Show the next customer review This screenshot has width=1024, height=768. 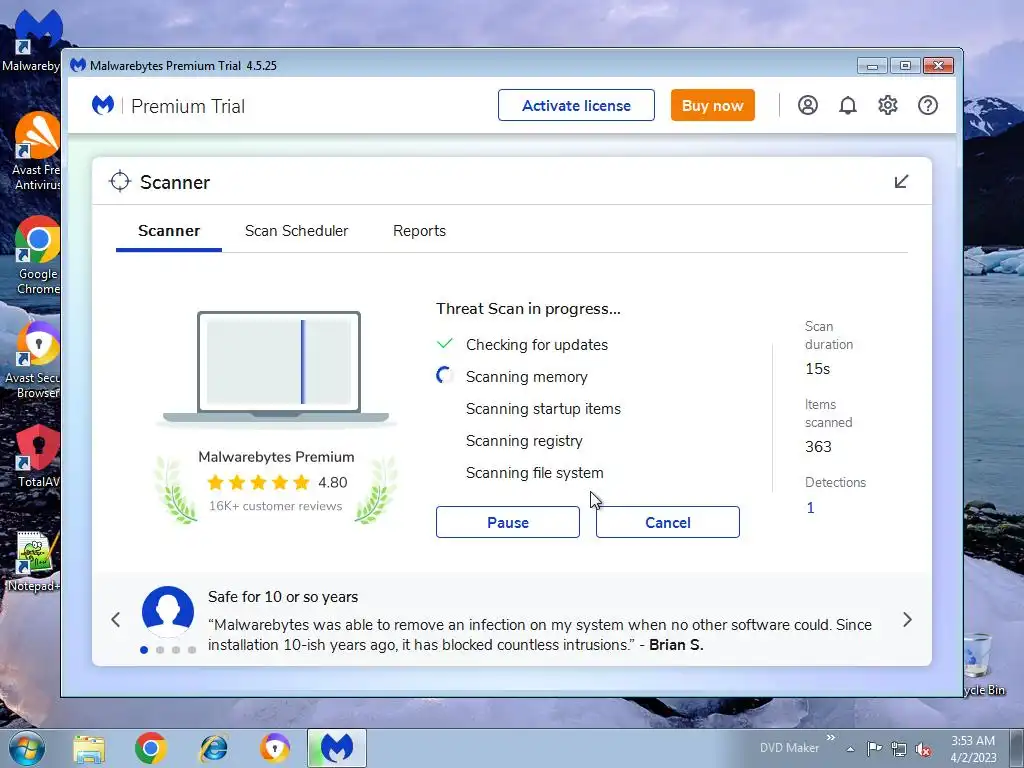(907, 620)
